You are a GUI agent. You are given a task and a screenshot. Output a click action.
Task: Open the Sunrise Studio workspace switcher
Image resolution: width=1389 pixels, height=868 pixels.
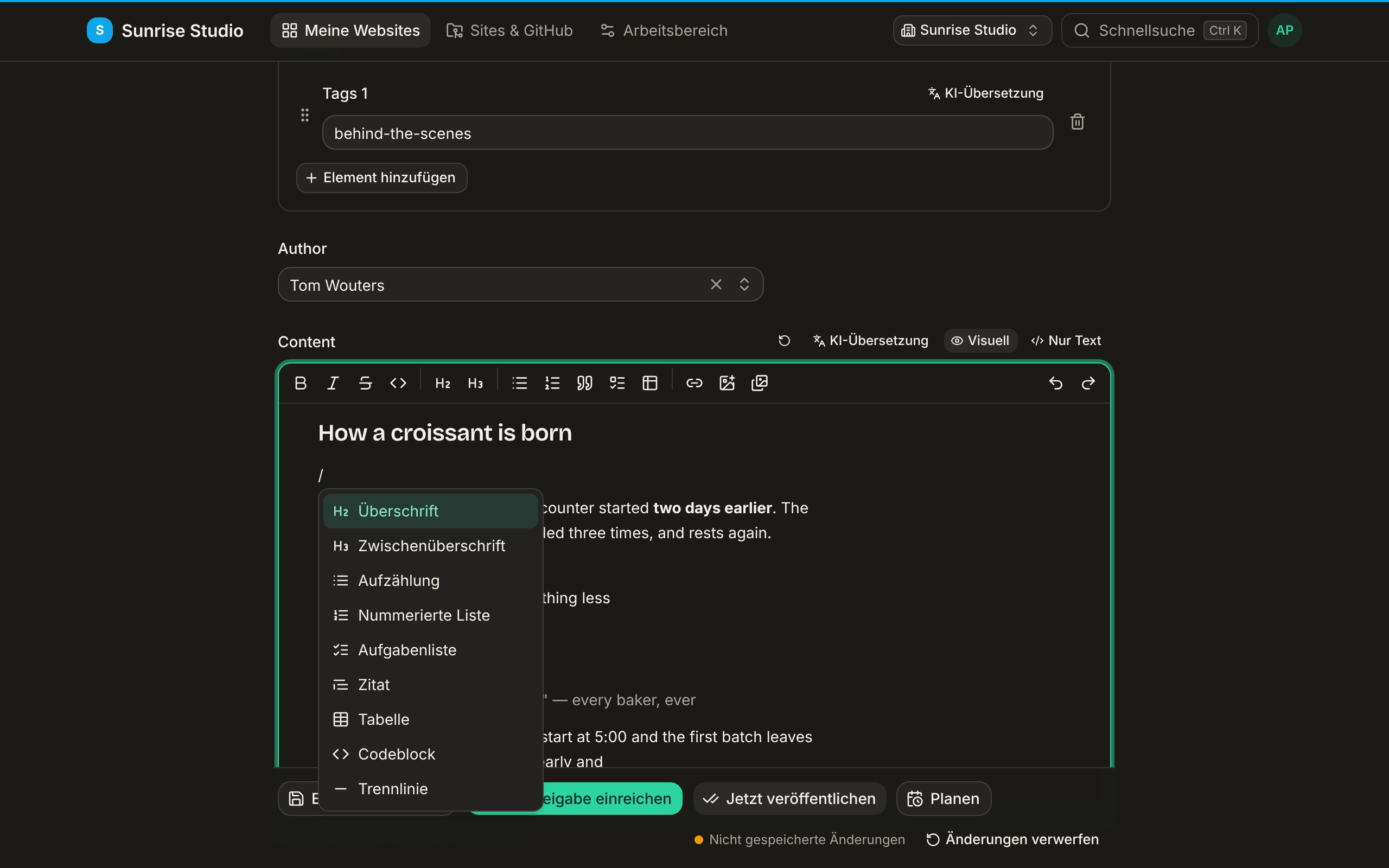click(972, 30)
